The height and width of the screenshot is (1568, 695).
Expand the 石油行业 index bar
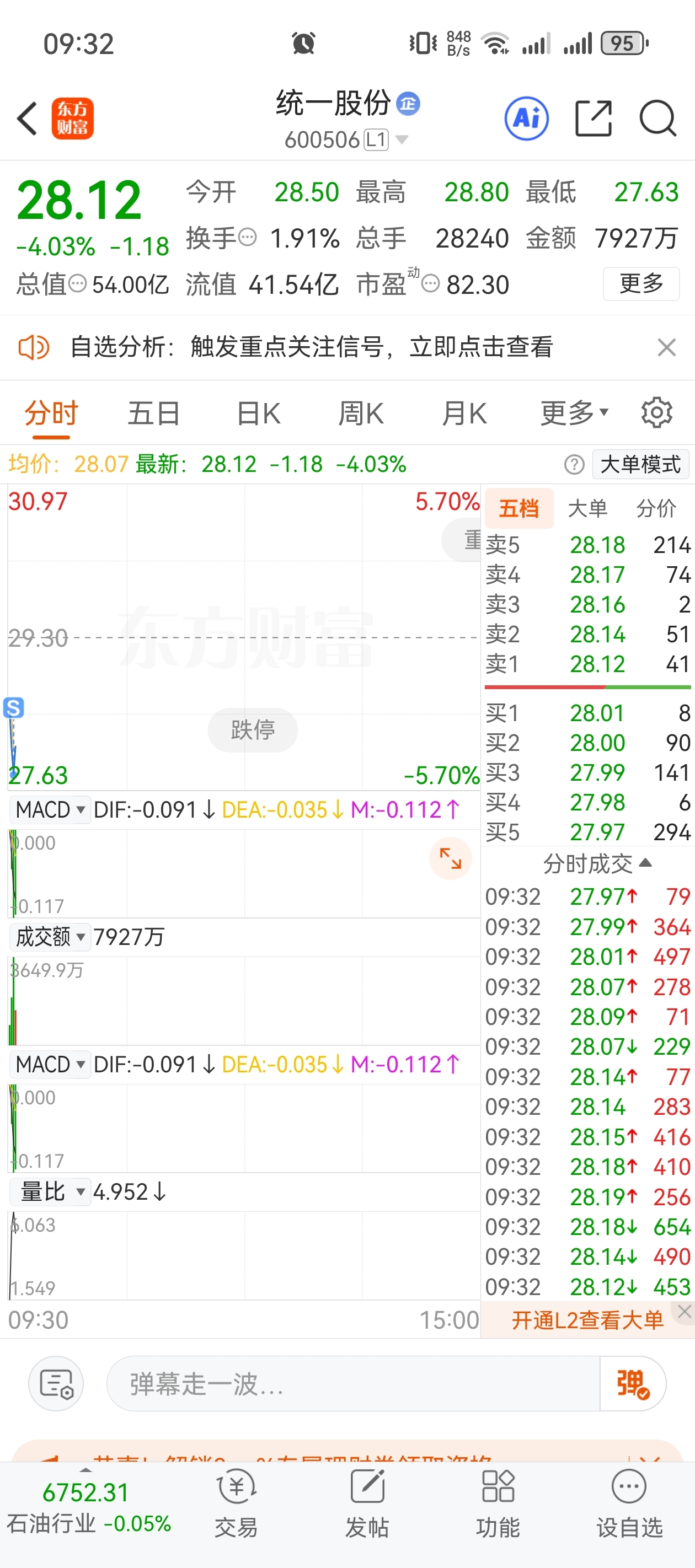(86, 1470)
